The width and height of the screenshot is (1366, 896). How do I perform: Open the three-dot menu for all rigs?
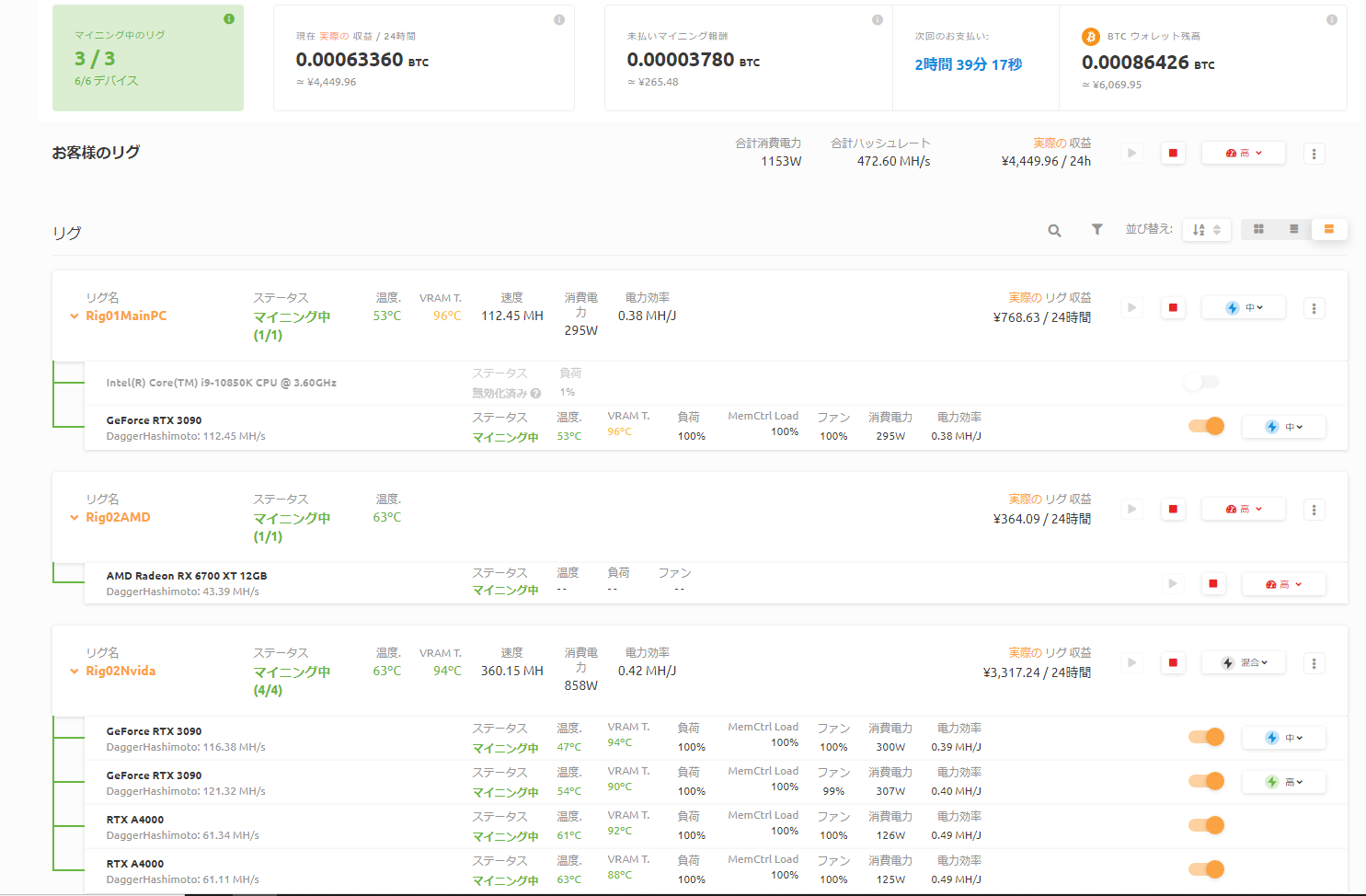click(1314, 154)
